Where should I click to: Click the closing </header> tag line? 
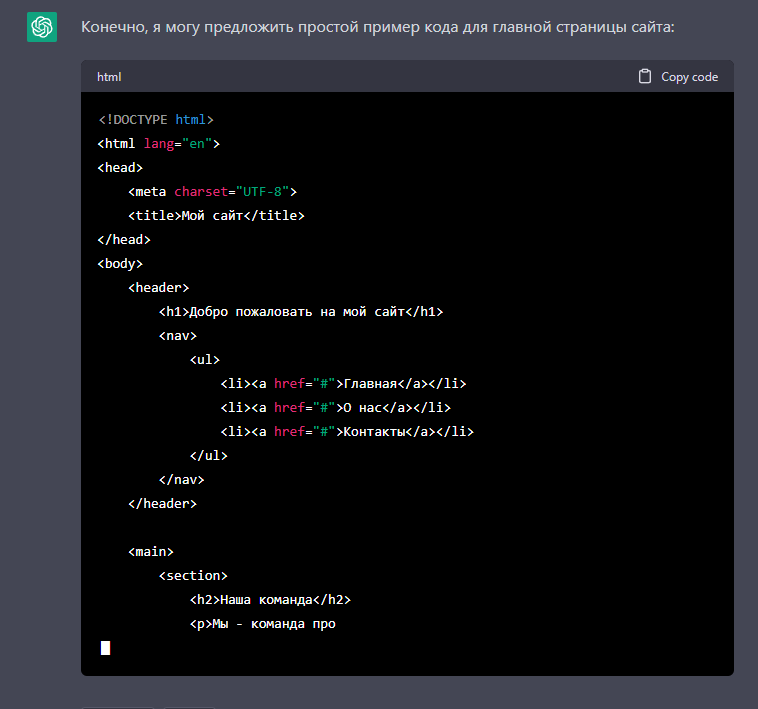pyautogui.click(x=162, y=504)
